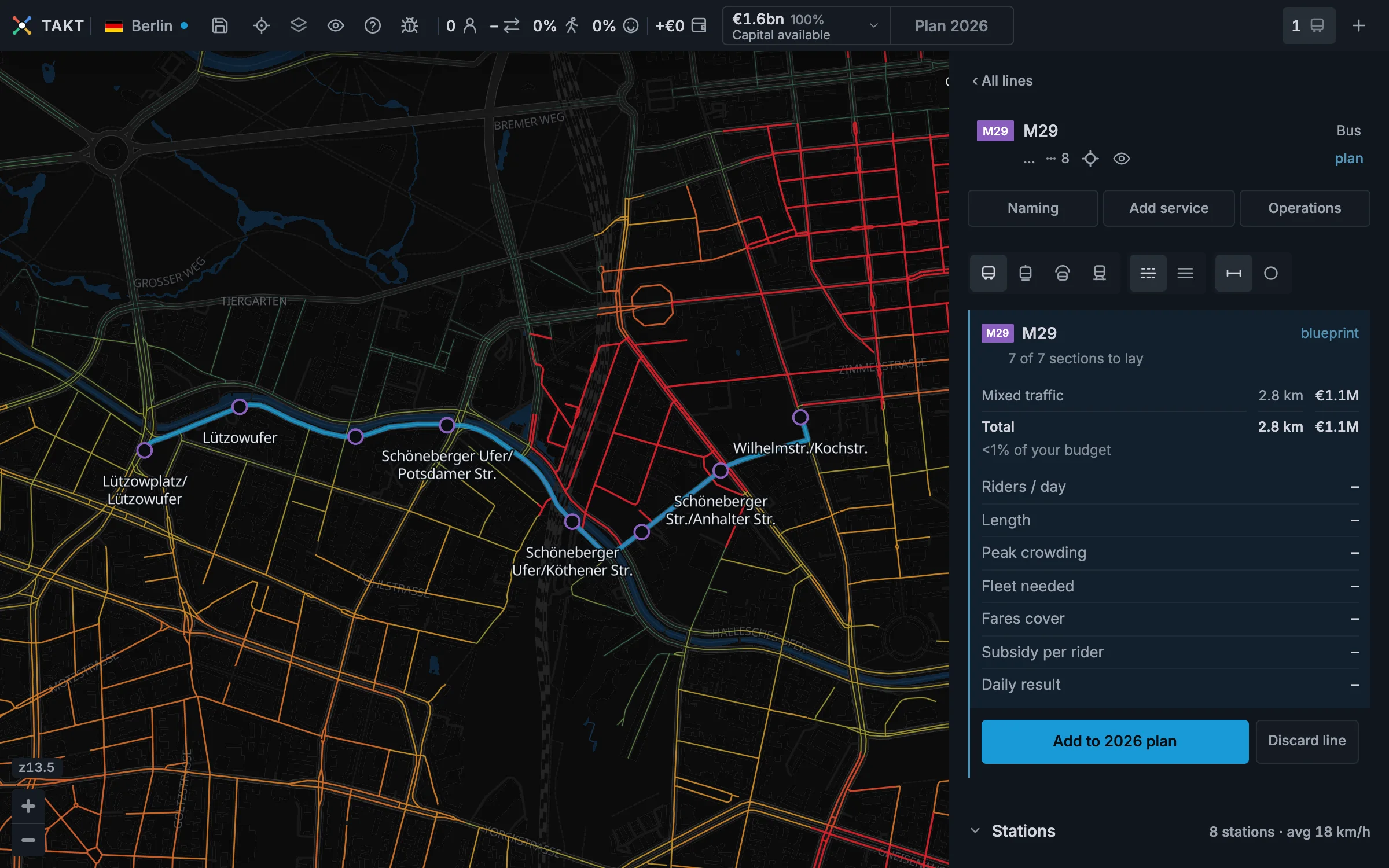1389x868 pixels.
Task: Click the '8 stations · avg 18 km/h' summary
Action: (1289, 832)
